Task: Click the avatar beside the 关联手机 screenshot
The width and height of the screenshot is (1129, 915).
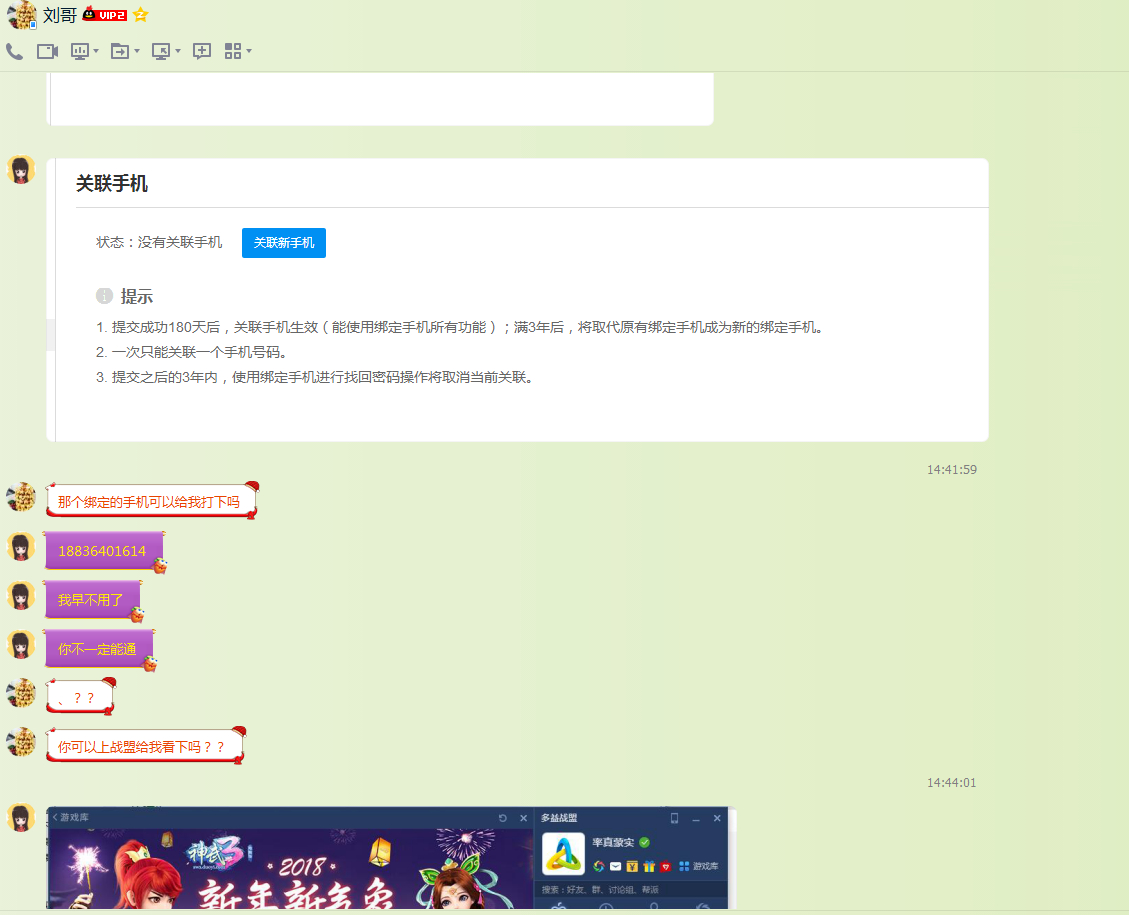Action: click(x=21, y=171)
